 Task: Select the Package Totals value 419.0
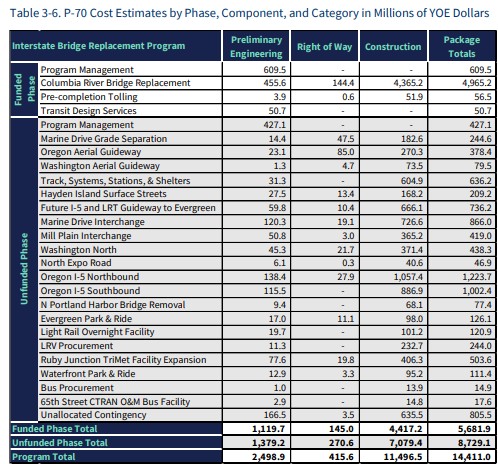[x=480, y=236]
